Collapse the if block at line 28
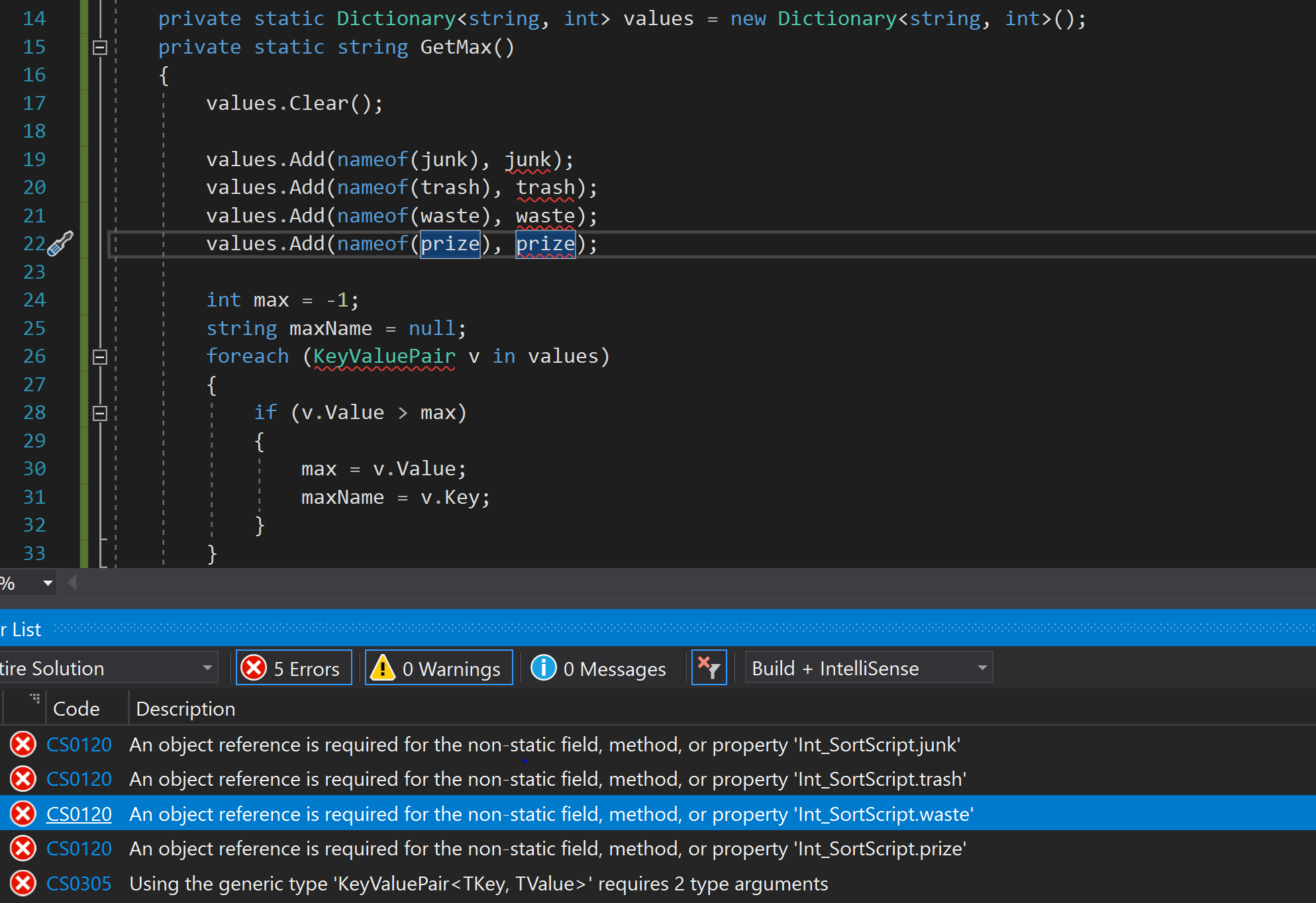The width and height of the screenshot is (1316, 903). tap(100, 414)
